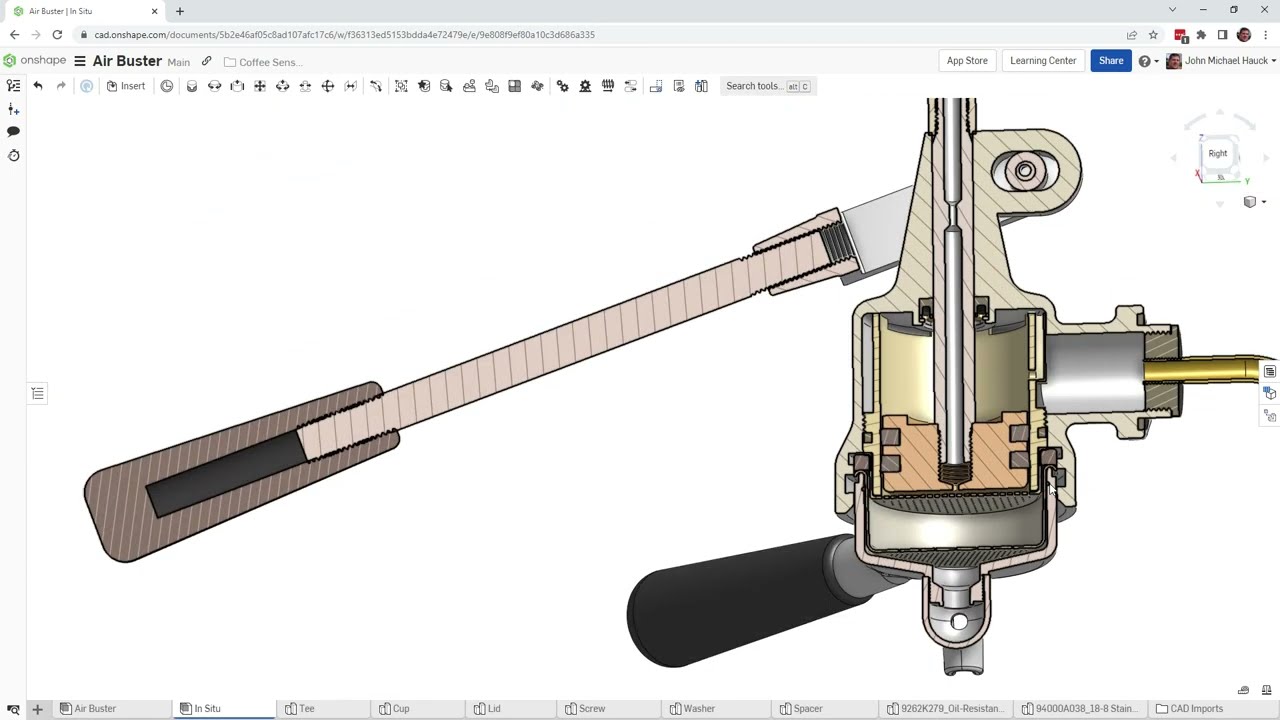Click the Onshape logo
This screenshot has width=1280, height=720.
point(35,61)
